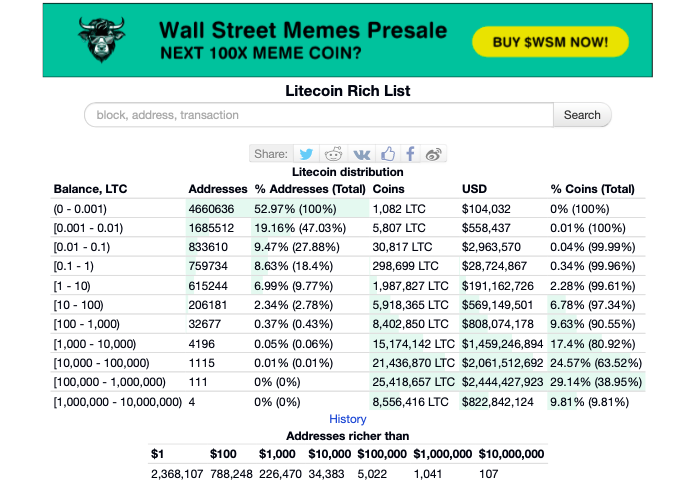Click the 34,383 addresses count
The image size is (688, 491).
click(x=326, y=474)
